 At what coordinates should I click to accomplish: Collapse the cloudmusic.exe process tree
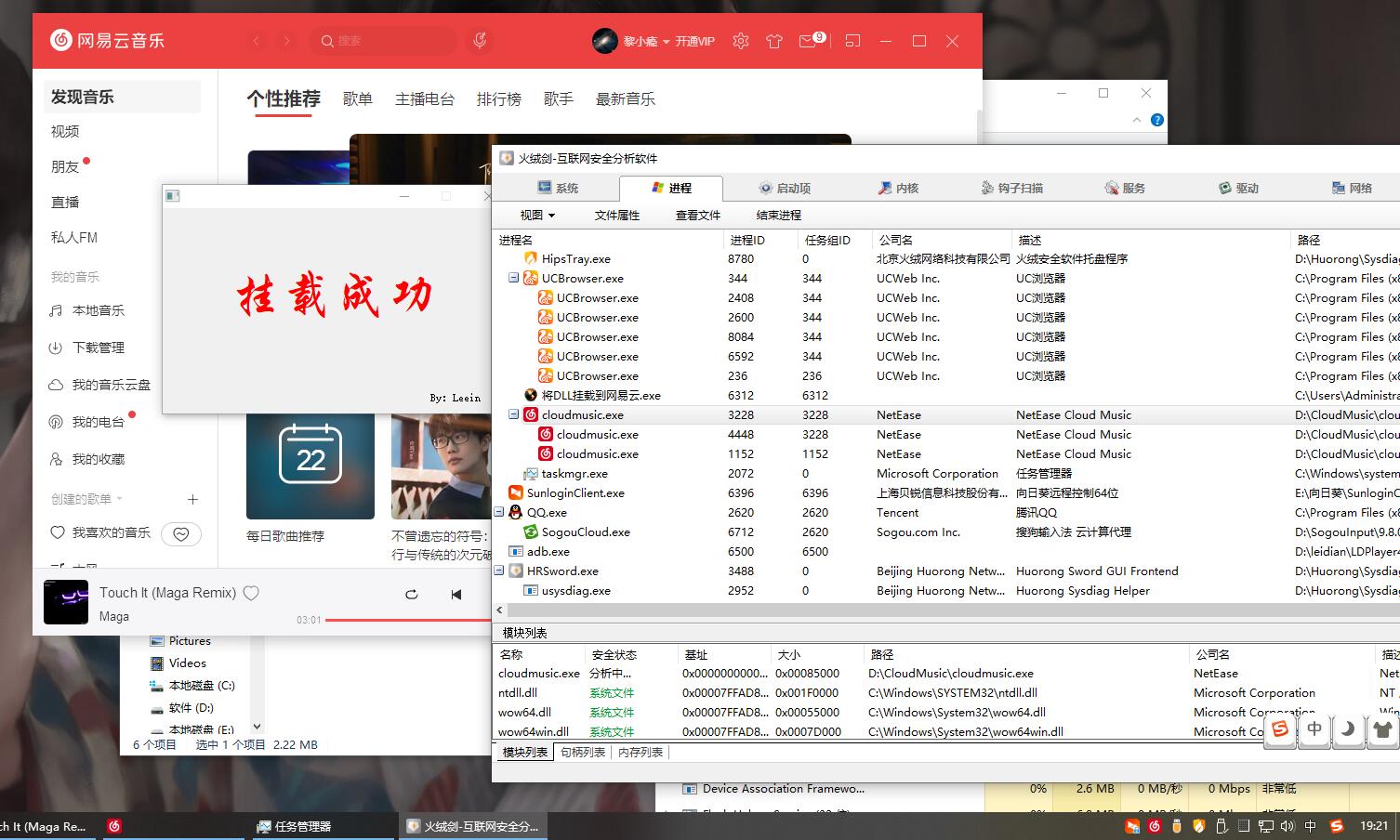(513, 415)
